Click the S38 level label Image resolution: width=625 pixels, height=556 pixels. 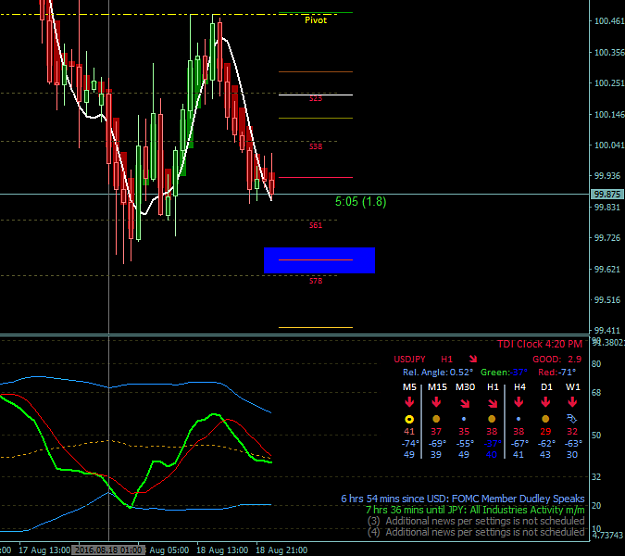(316, 146)
